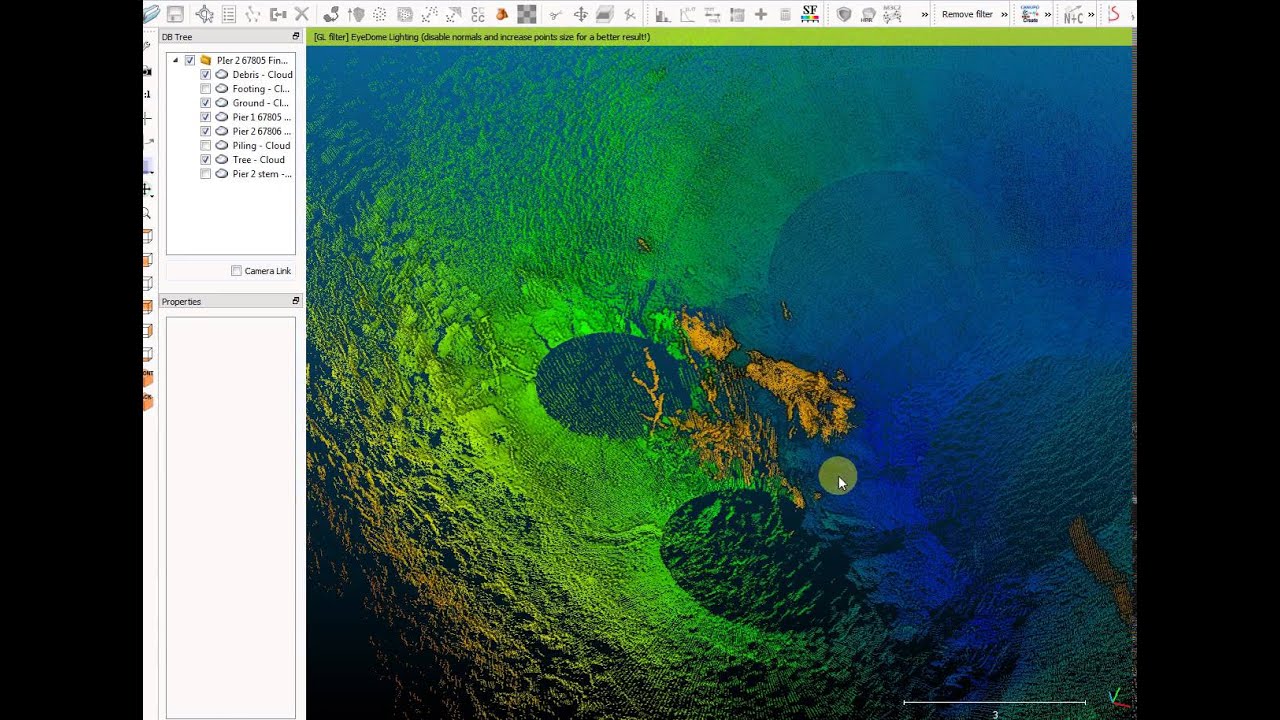Select the Tree - Cloud tree label
Viewport: 1280px width, 720px height.
click(258, 159)
